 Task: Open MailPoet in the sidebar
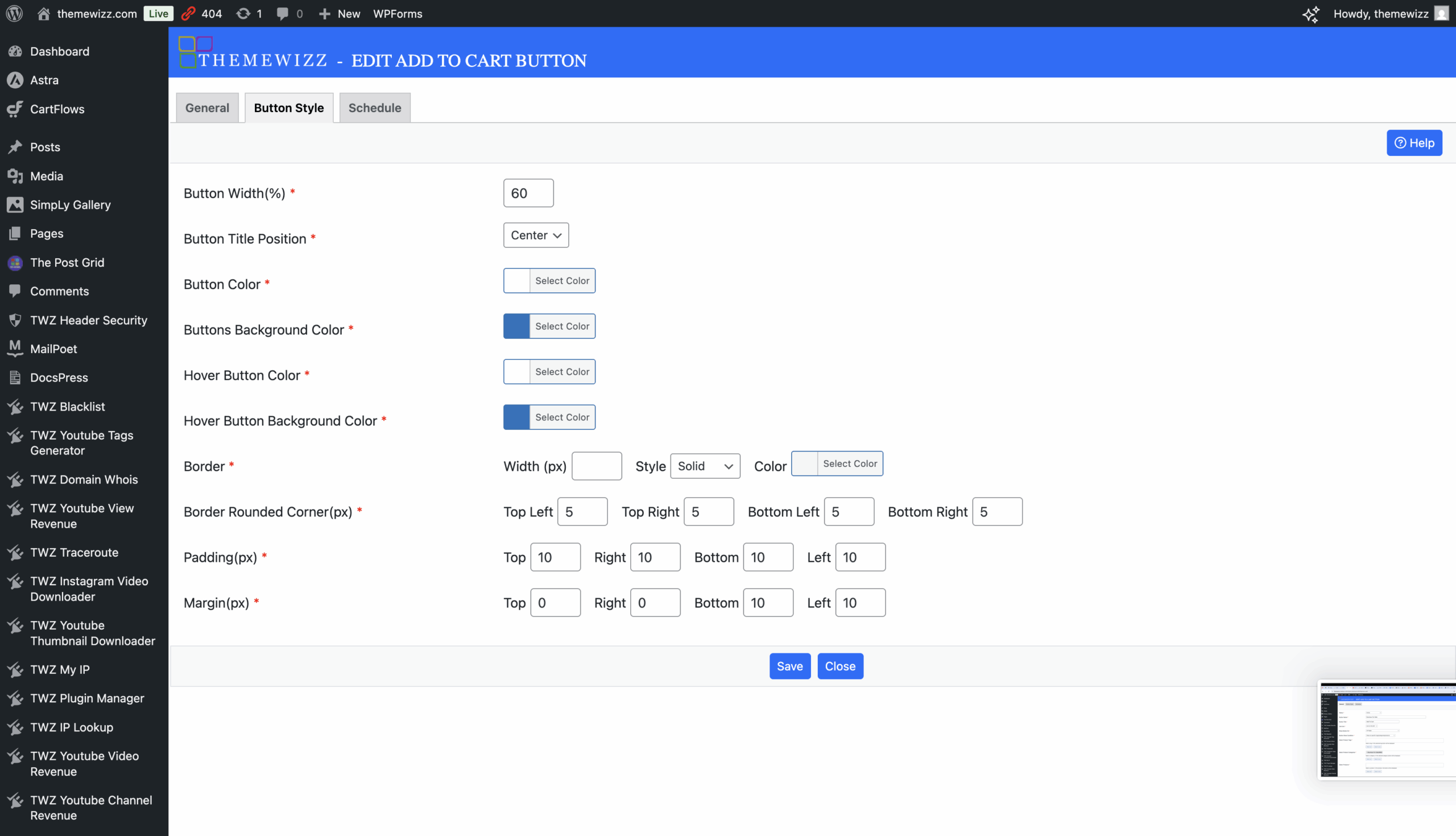53,349
